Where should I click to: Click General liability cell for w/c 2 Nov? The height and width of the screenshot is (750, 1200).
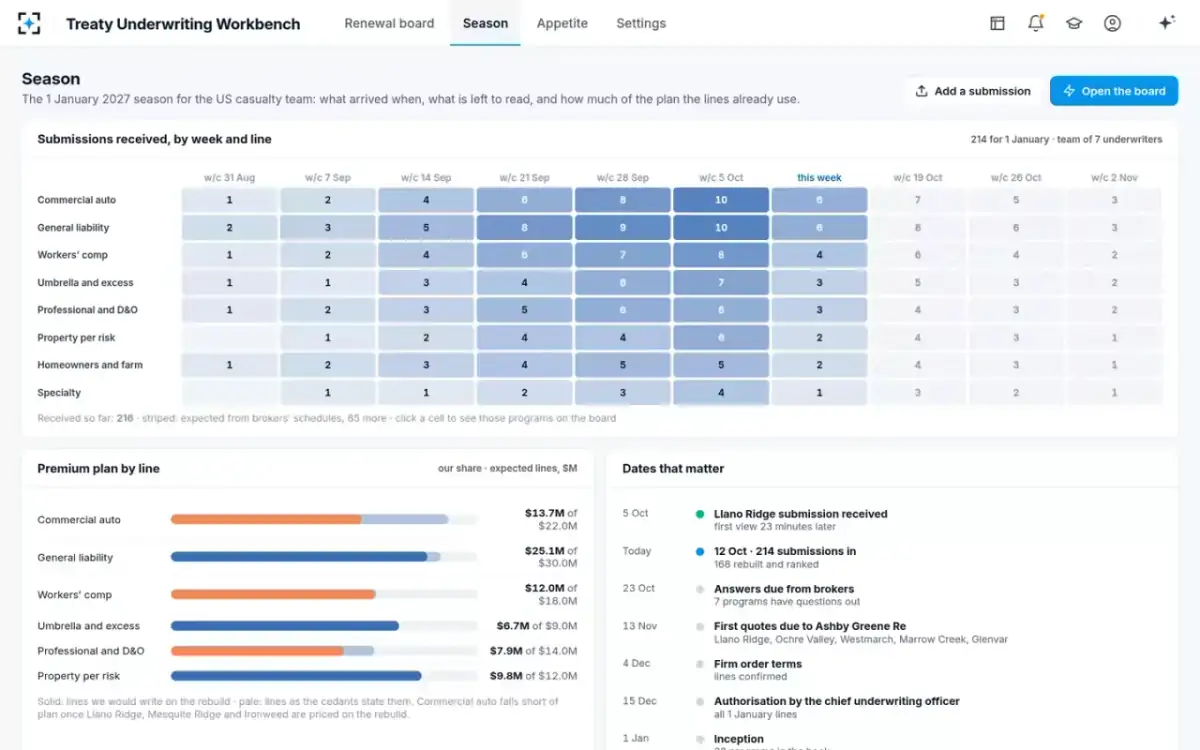[1114, 228]
